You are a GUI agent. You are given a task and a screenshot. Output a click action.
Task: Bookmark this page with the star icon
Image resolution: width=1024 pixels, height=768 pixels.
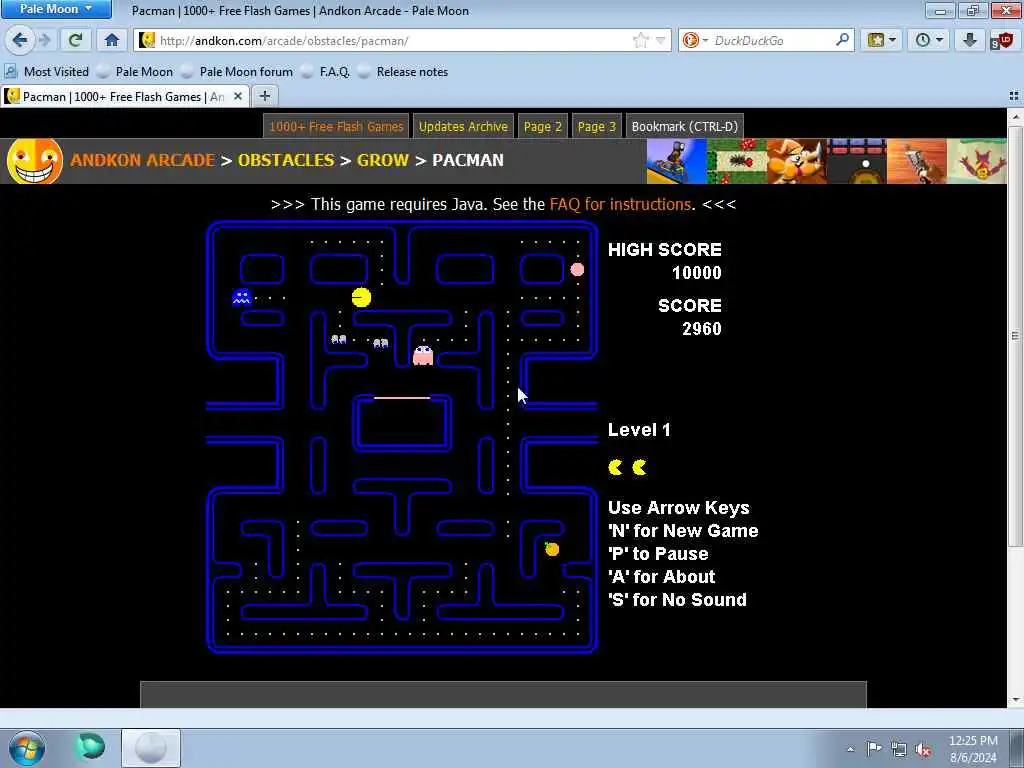coord(641,40)
